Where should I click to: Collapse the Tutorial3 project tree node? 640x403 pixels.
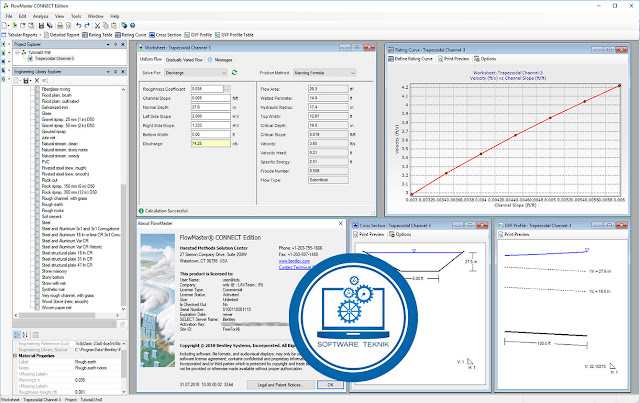pyautogui.click(x=18, y=53)
